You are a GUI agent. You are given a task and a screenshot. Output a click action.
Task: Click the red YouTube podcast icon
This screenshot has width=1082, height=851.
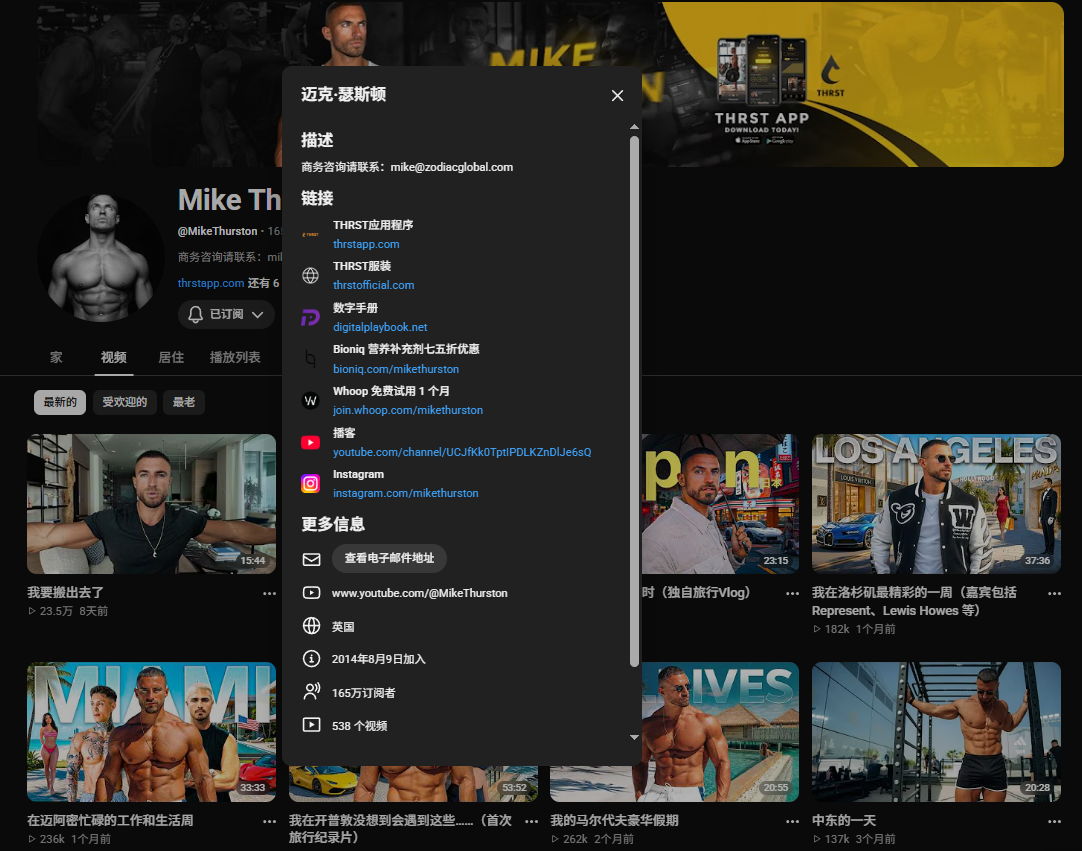click(311, 442)
